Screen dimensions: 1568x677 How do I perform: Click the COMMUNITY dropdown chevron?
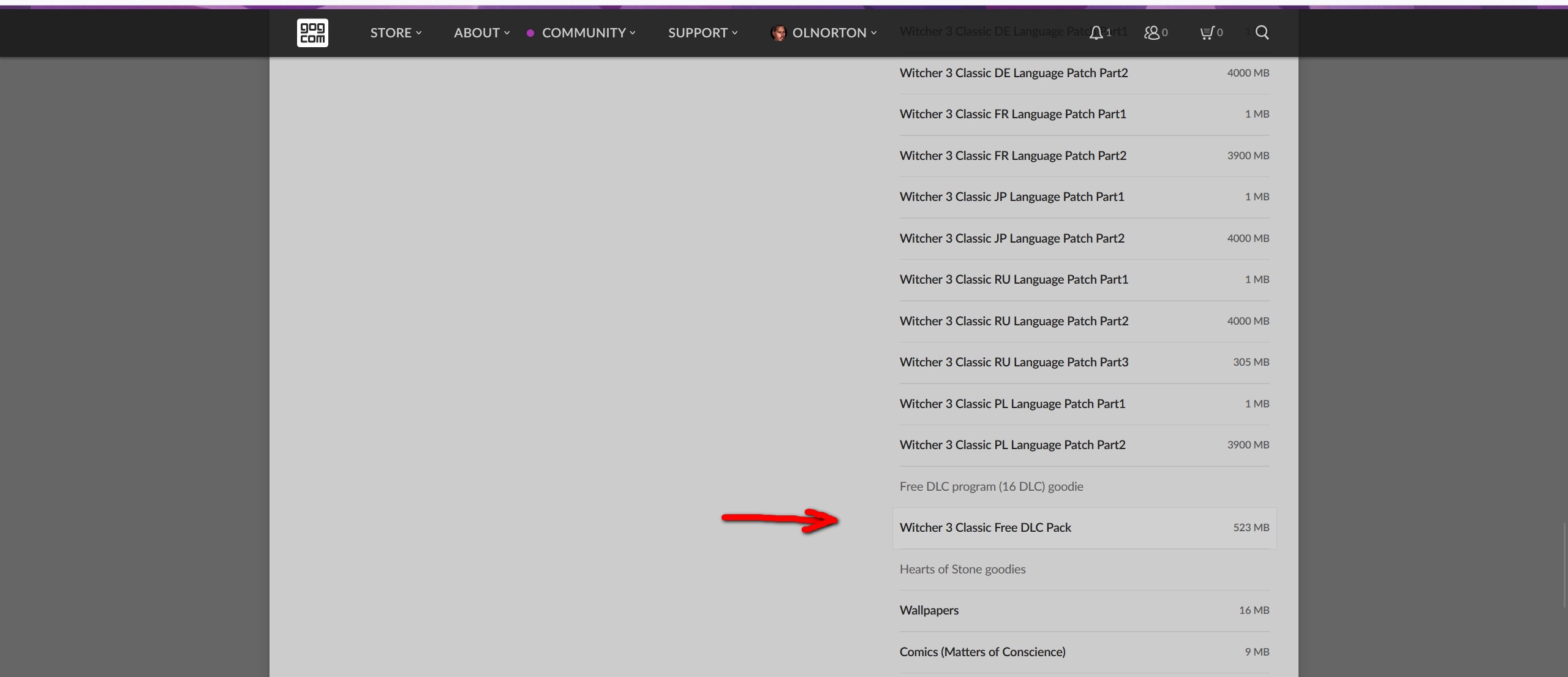point(632,33)
